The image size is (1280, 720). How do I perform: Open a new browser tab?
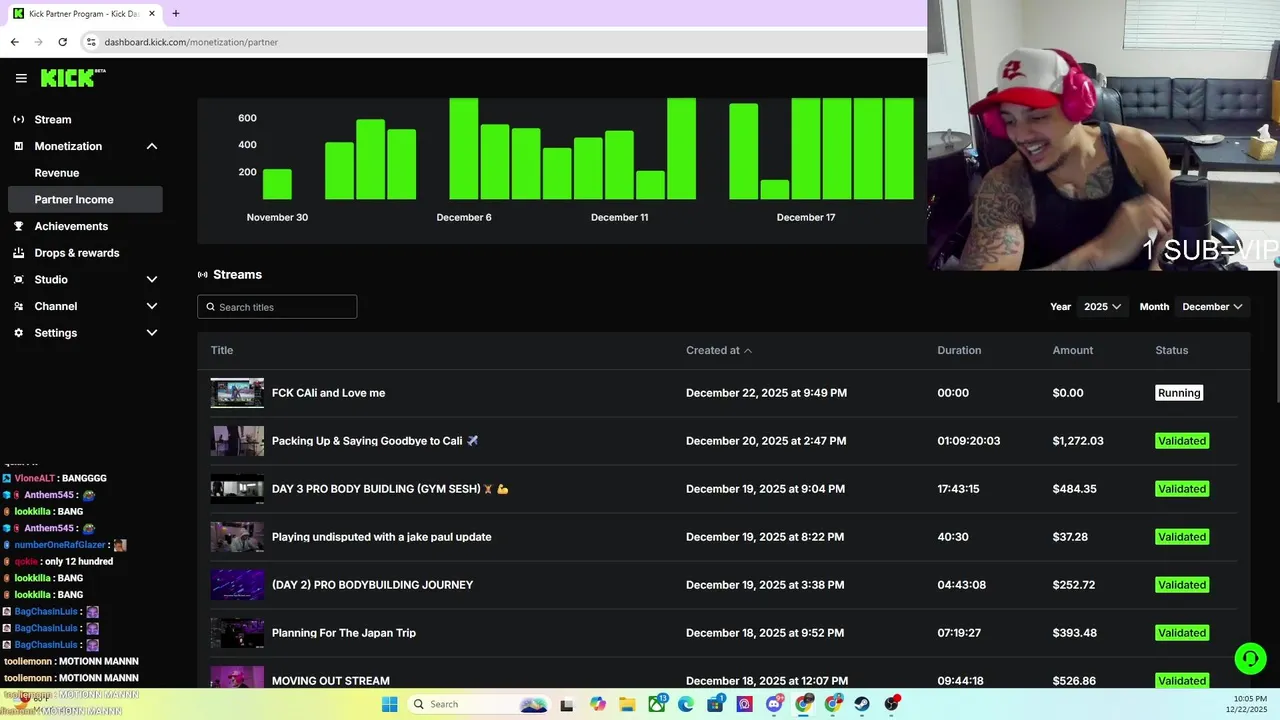[175, 14]
